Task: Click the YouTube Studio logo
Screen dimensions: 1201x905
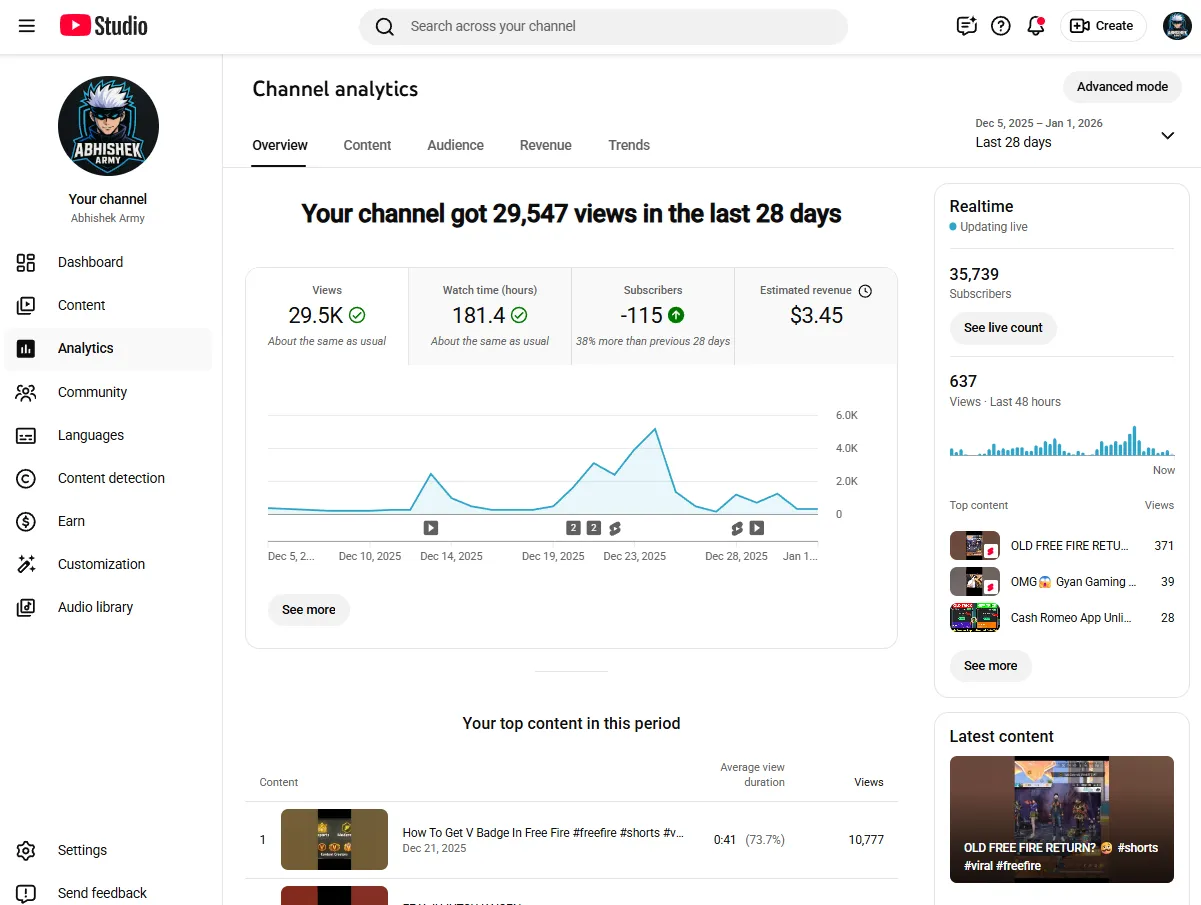Action: (x=104, y=26)
